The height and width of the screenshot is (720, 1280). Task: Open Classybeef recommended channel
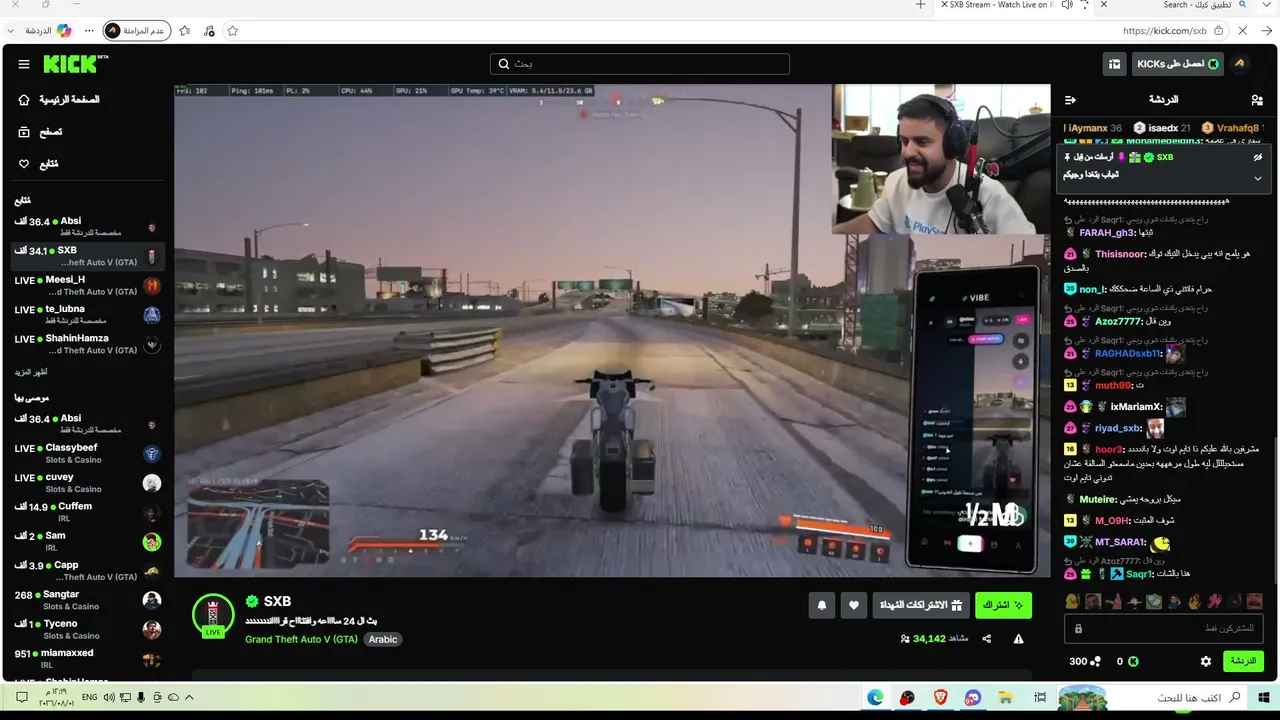87,454
